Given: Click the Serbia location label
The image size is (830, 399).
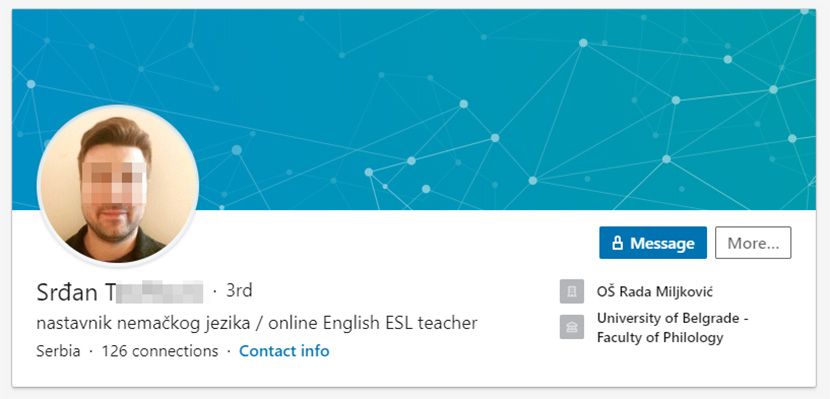Looking at the screenshot, I should tap(58, 351).
